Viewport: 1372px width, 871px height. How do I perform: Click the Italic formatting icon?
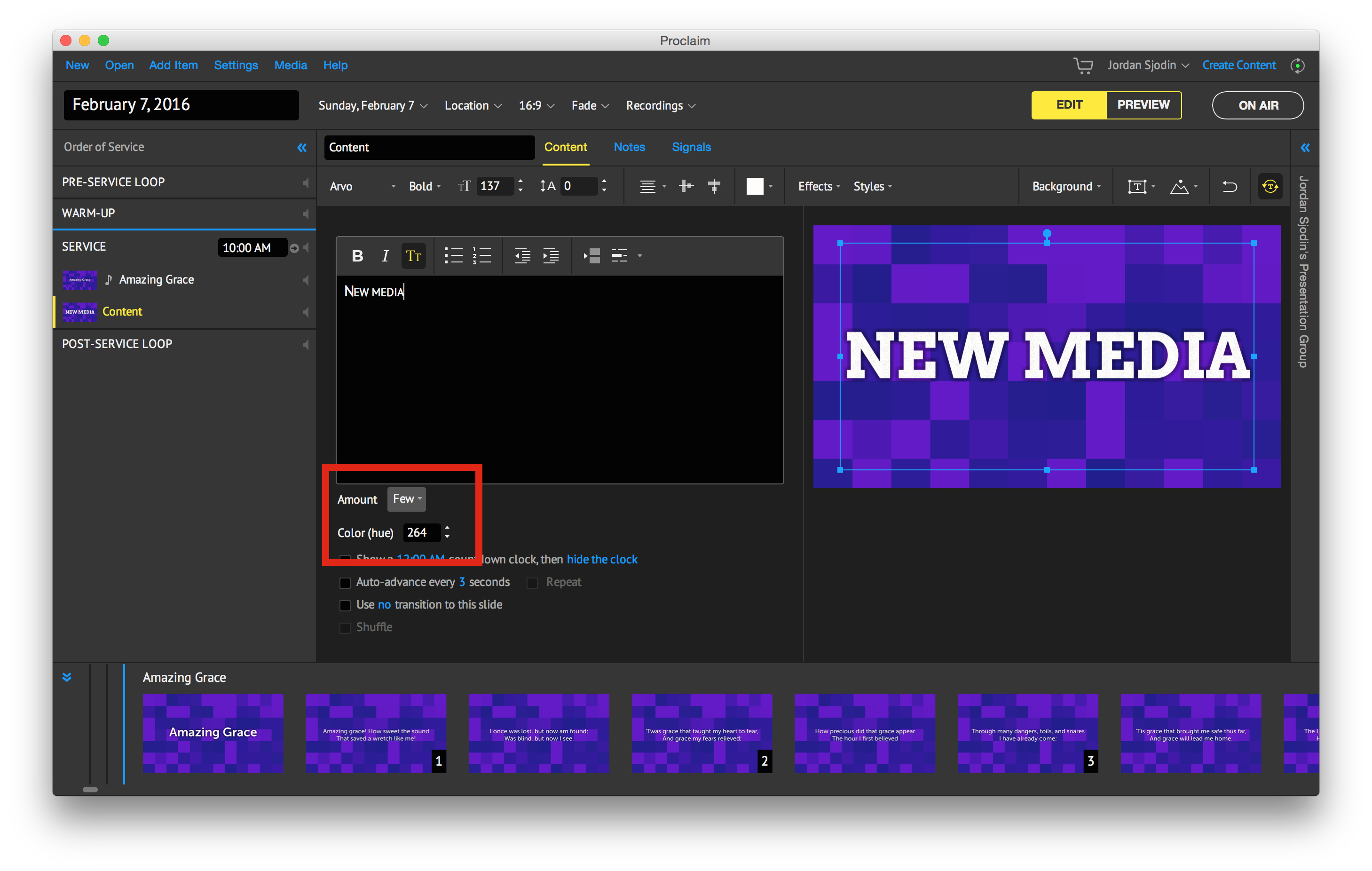pos(385,256)
